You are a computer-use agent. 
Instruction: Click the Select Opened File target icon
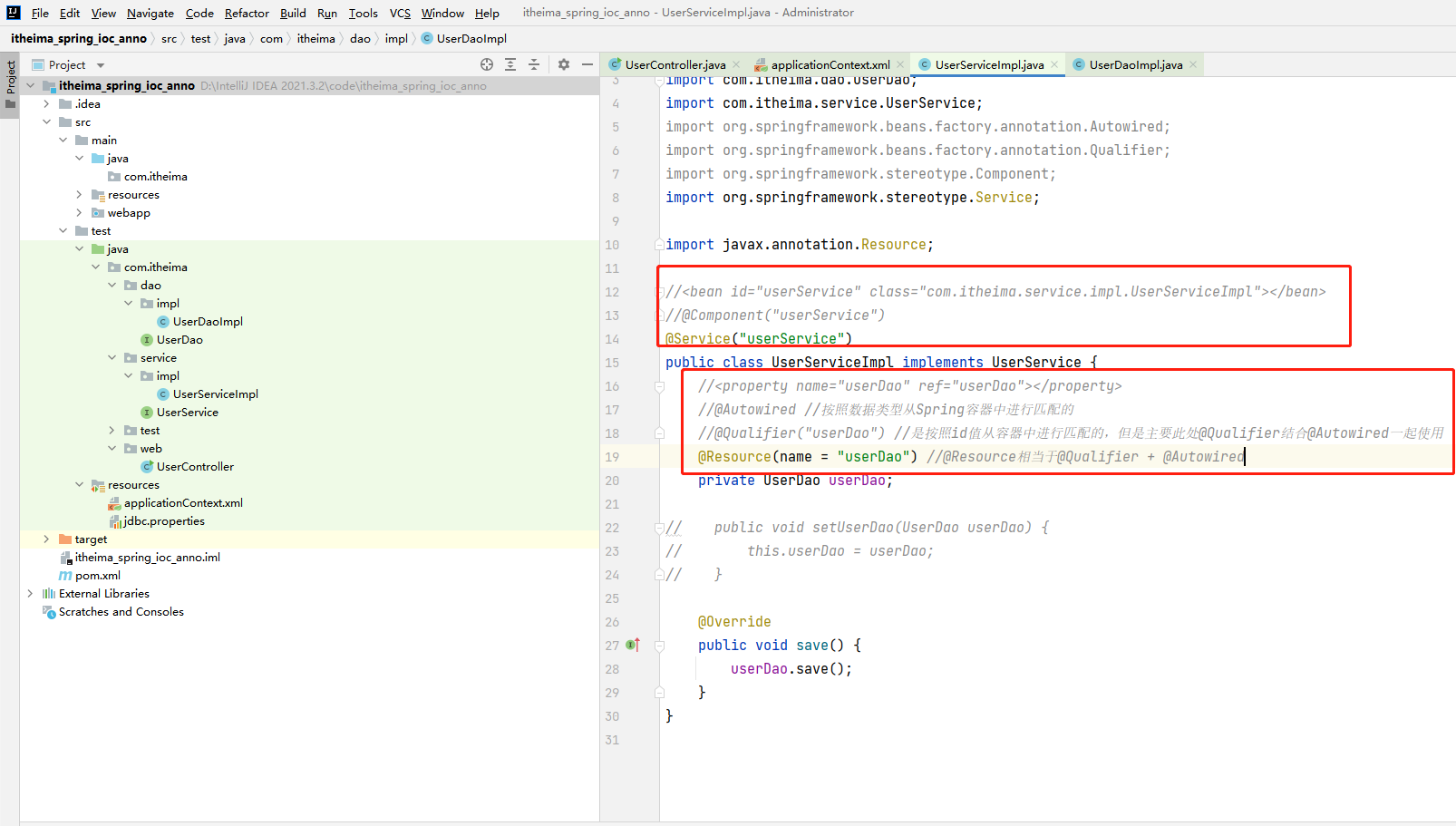click(487, 64)
